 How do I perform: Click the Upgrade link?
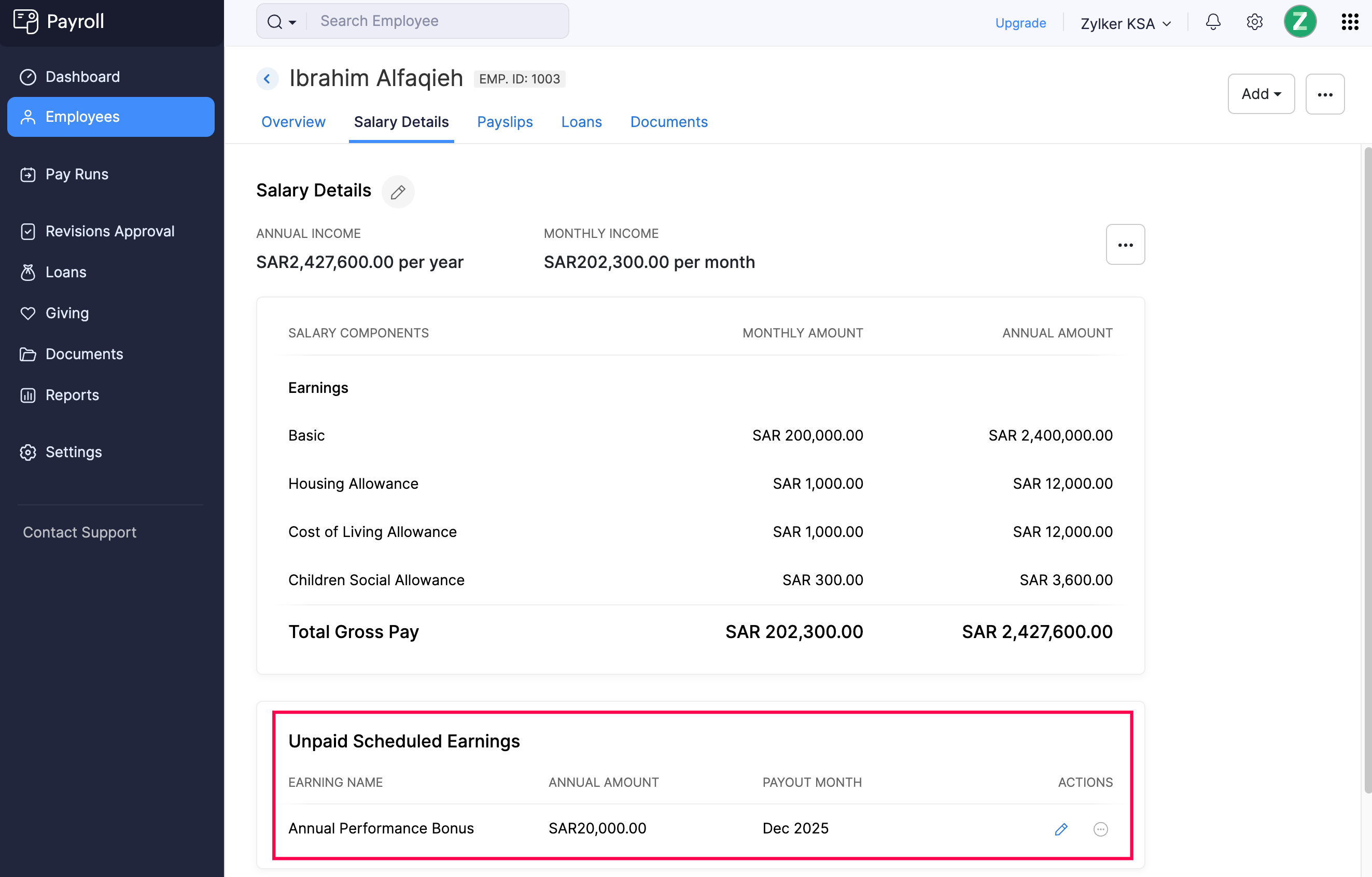[x=1020, y=22]
